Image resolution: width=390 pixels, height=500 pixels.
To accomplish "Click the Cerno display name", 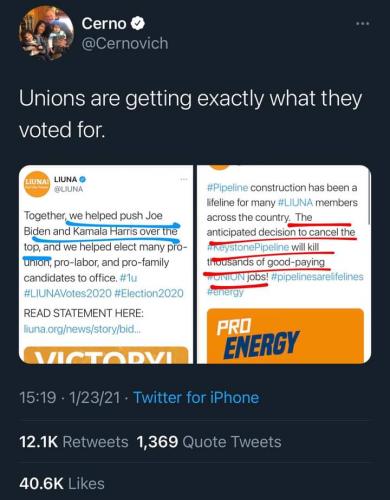I will (104, 24).
